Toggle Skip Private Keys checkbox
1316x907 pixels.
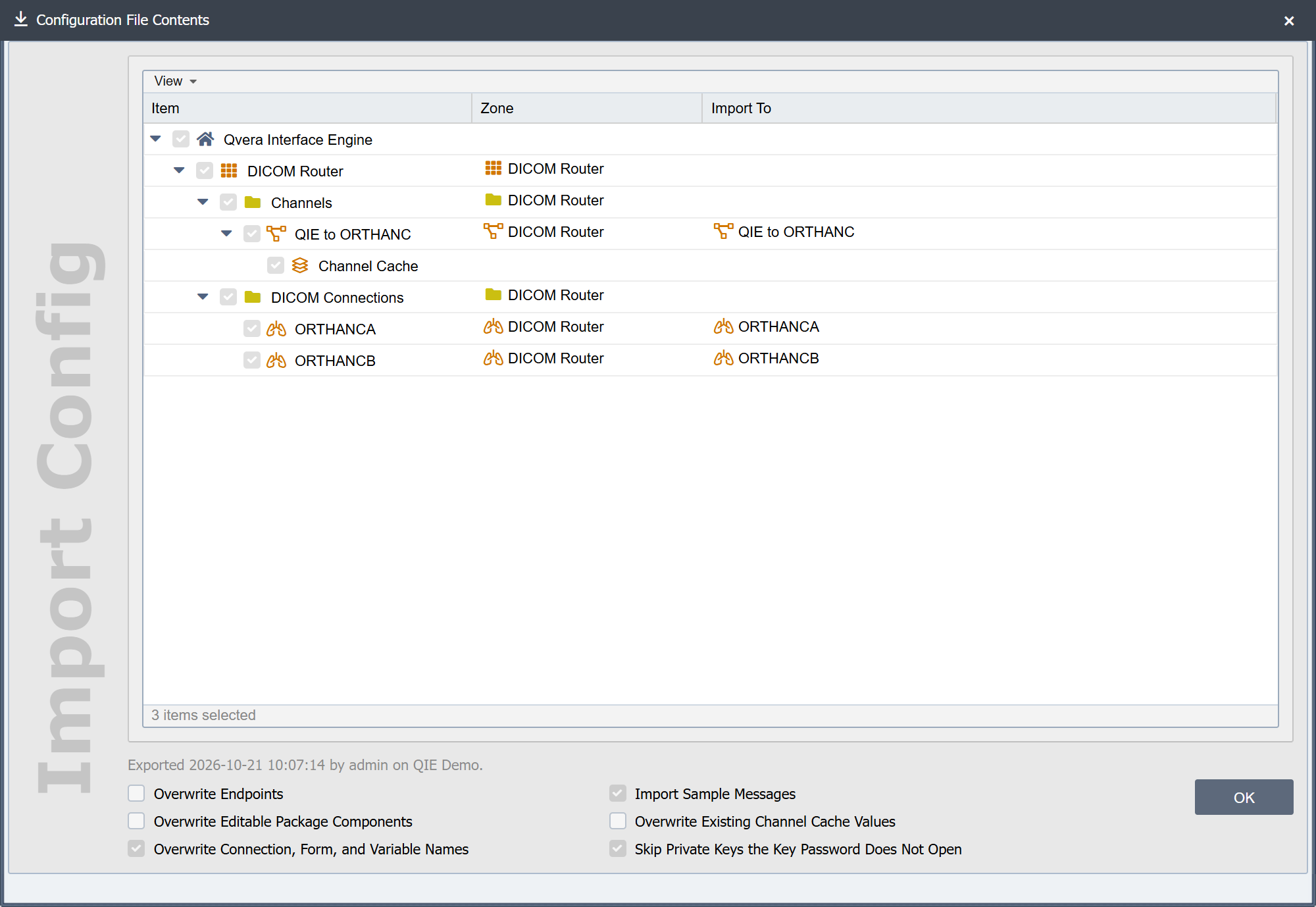click(x=617, y=848)
